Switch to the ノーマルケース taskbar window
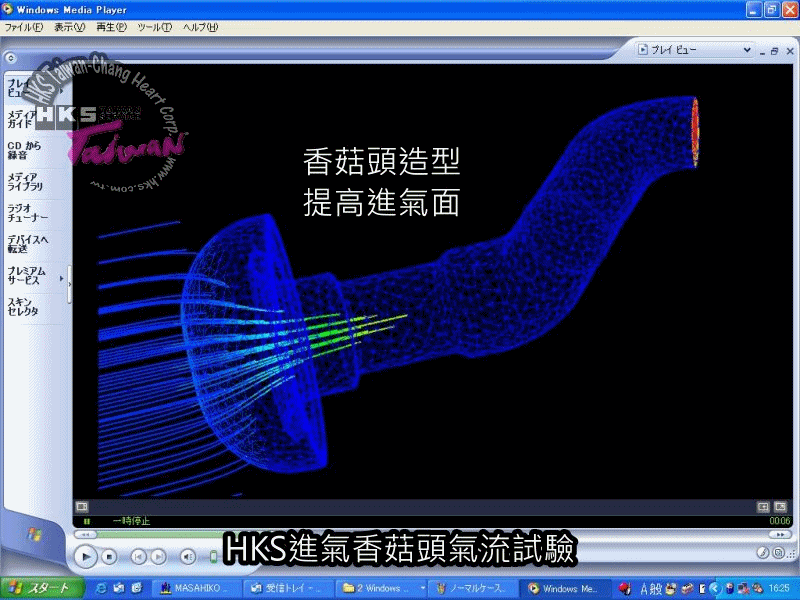This screenshot has height=600, width=800. [x=472, y=589]
